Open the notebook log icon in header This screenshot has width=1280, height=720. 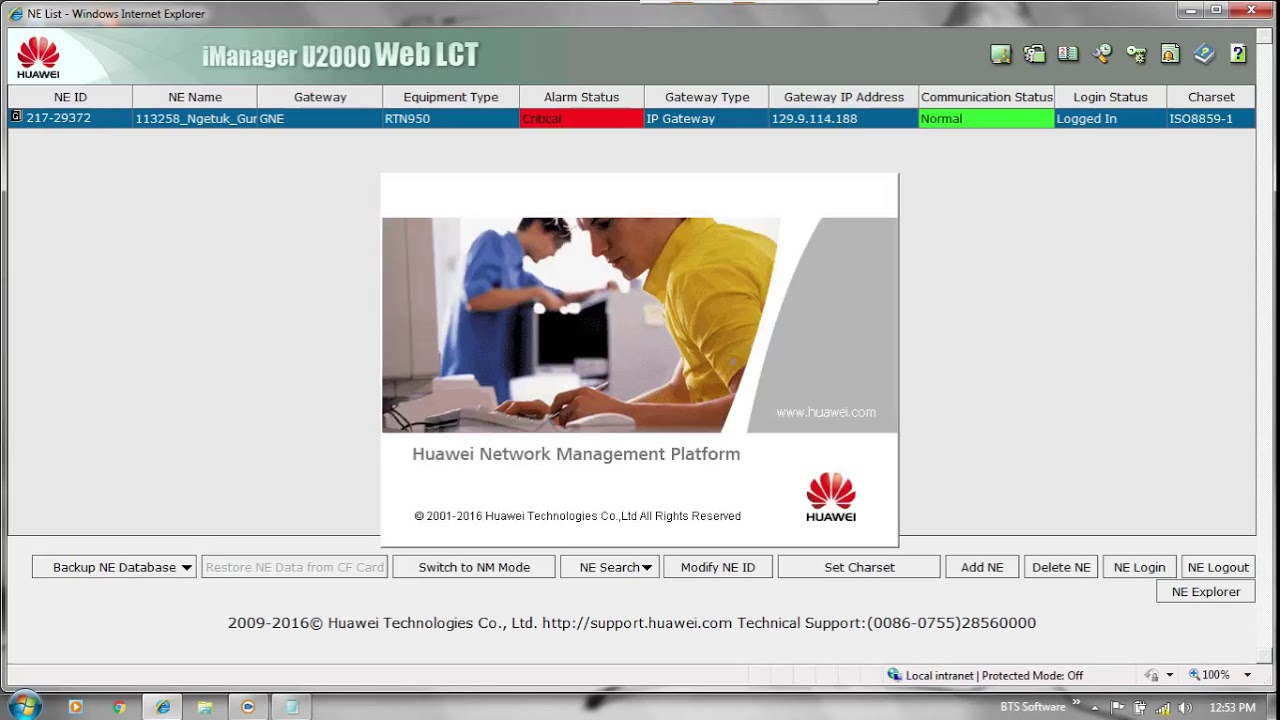click(x=1068, y=54)
